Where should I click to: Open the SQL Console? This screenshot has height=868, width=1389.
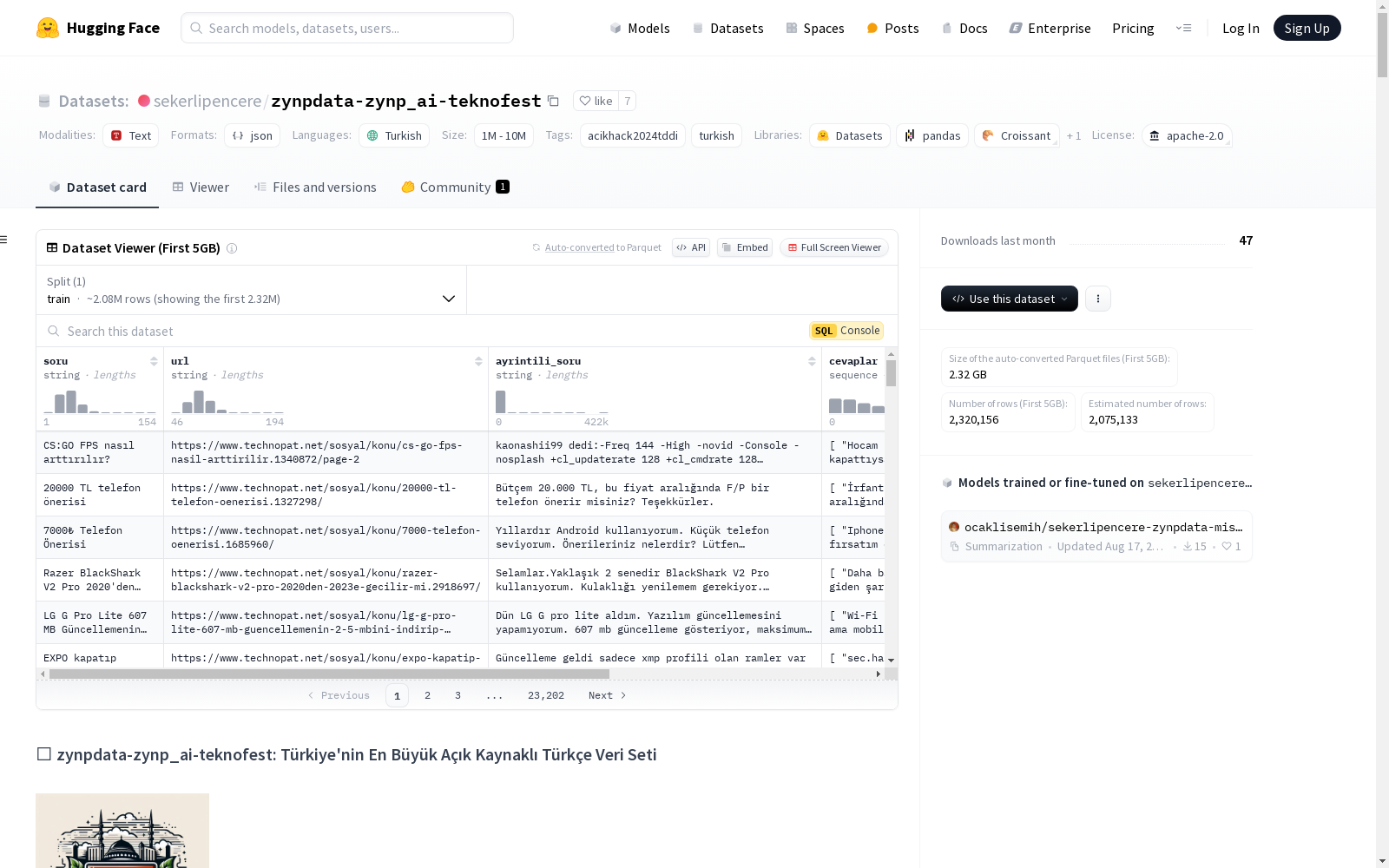pyautogui.click(x=846, y=331)
